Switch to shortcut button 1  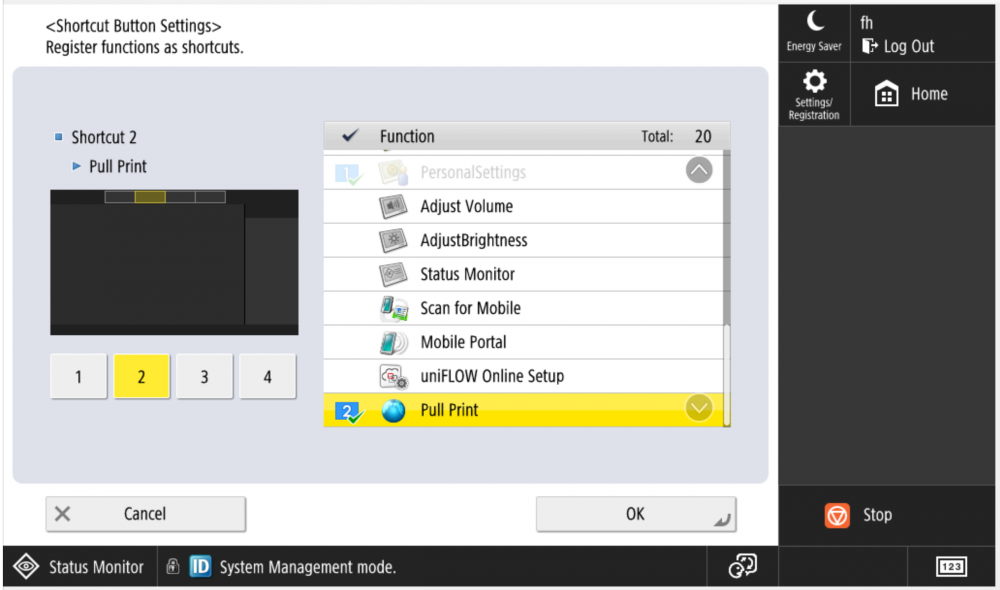click(77, 376)
